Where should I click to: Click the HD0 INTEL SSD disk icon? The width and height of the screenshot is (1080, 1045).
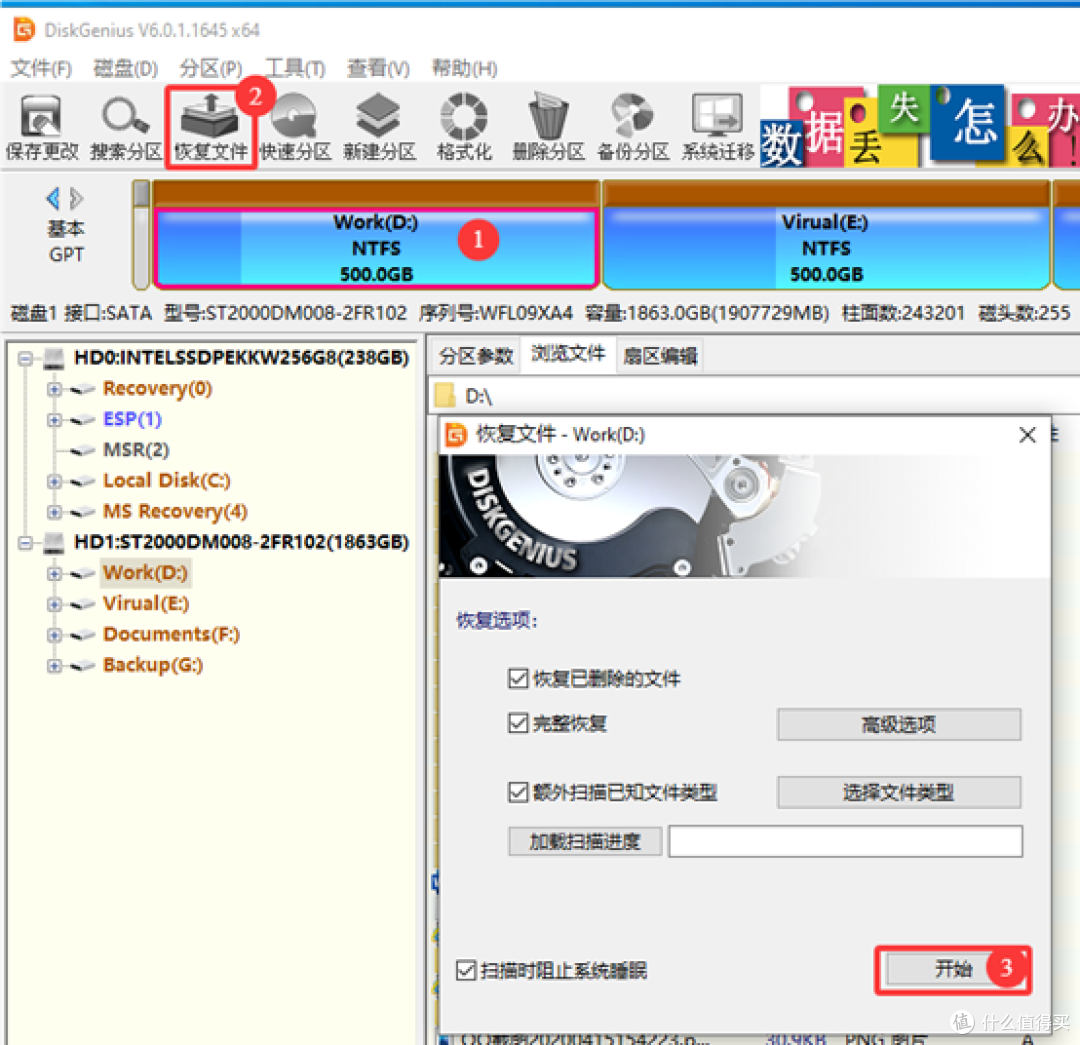click(x=54, y=358)
